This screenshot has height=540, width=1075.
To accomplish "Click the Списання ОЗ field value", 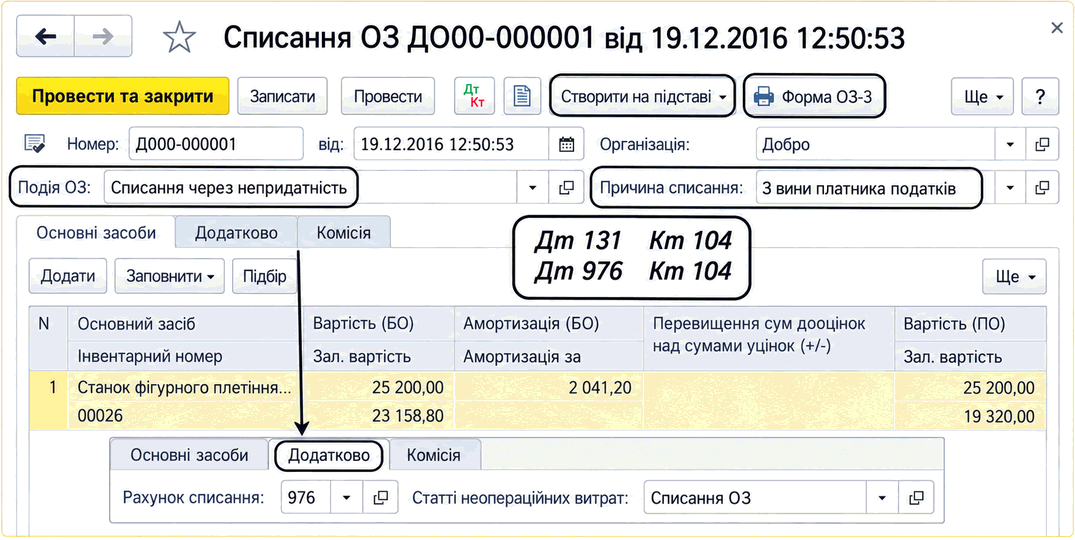I will 756,498.
